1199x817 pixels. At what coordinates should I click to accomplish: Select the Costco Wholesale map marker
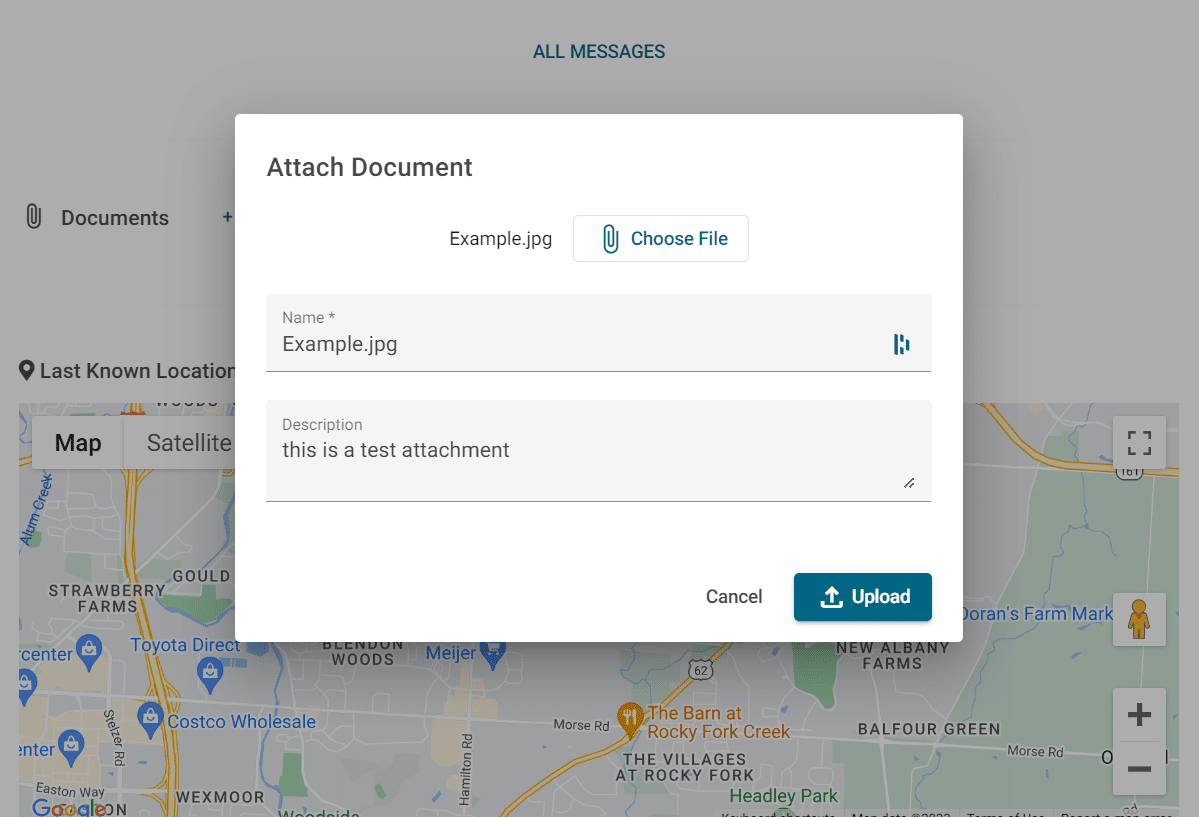pyautogui.click(x=151, y=716)
